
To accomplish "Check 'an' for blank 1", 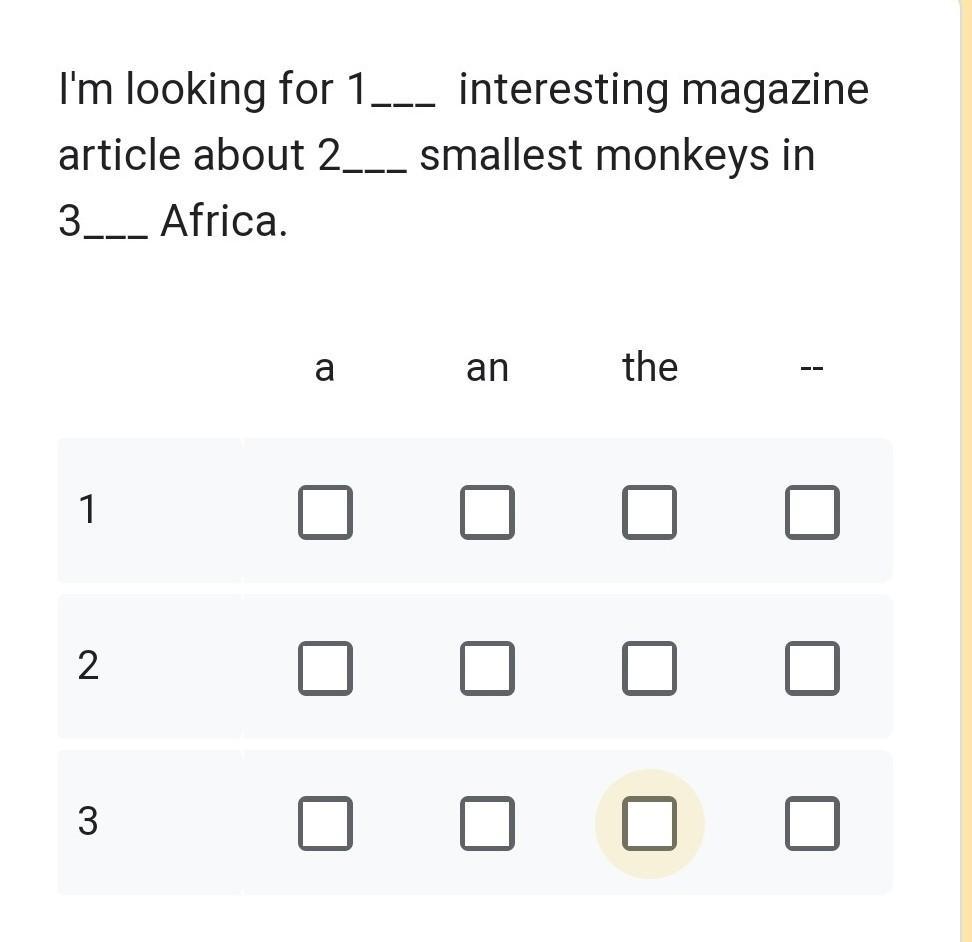I will click(487, 512).
